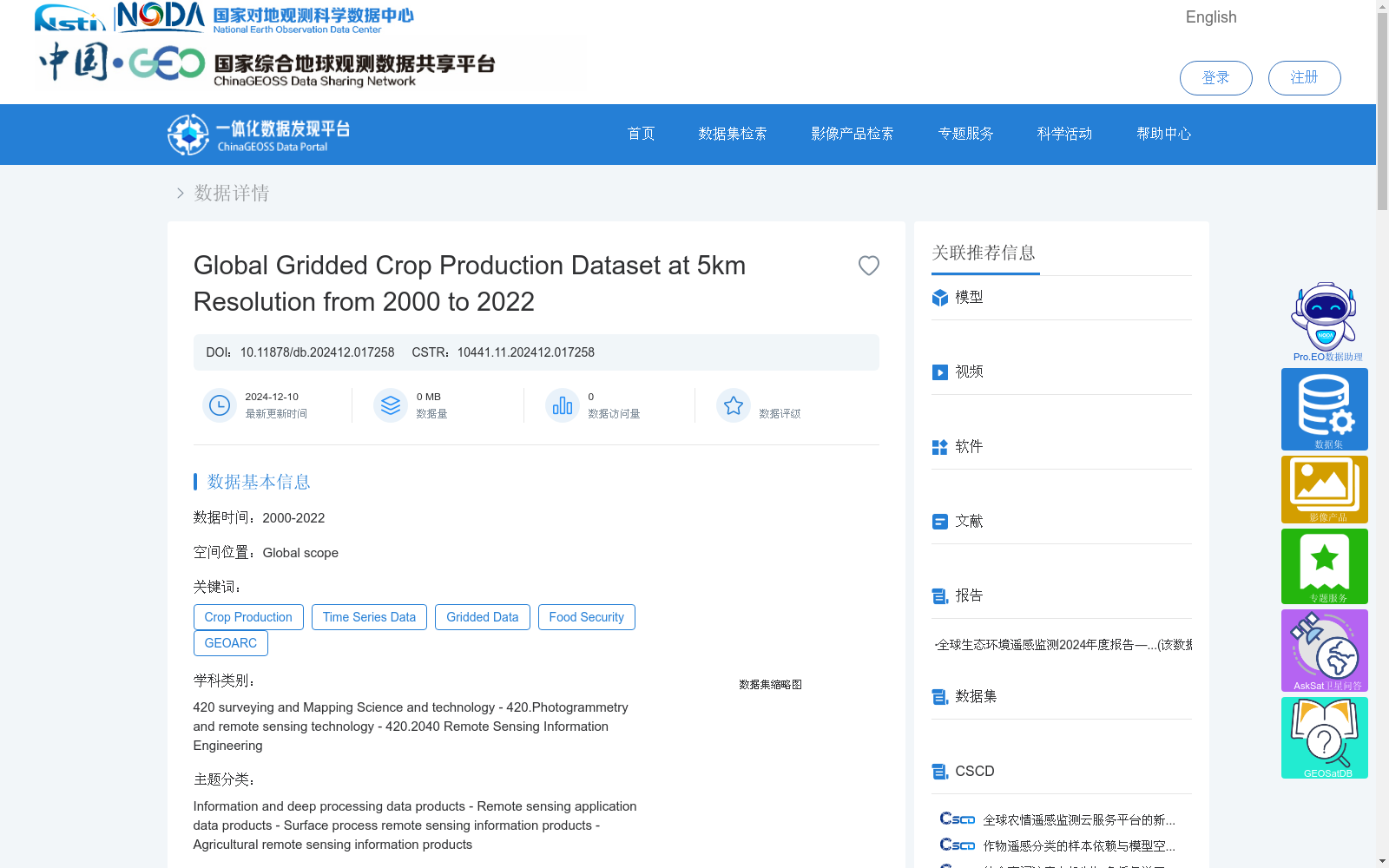Click the 数据集缩略图 thumbnail placeholder
Screen dimensions: 1389x868
(770, 685)
